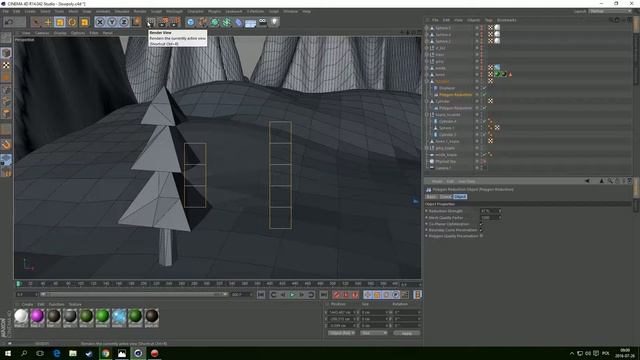Add a Camera object from toolbar
The image size is (640, 360).
pyautogui.click(x=262, y=22)
